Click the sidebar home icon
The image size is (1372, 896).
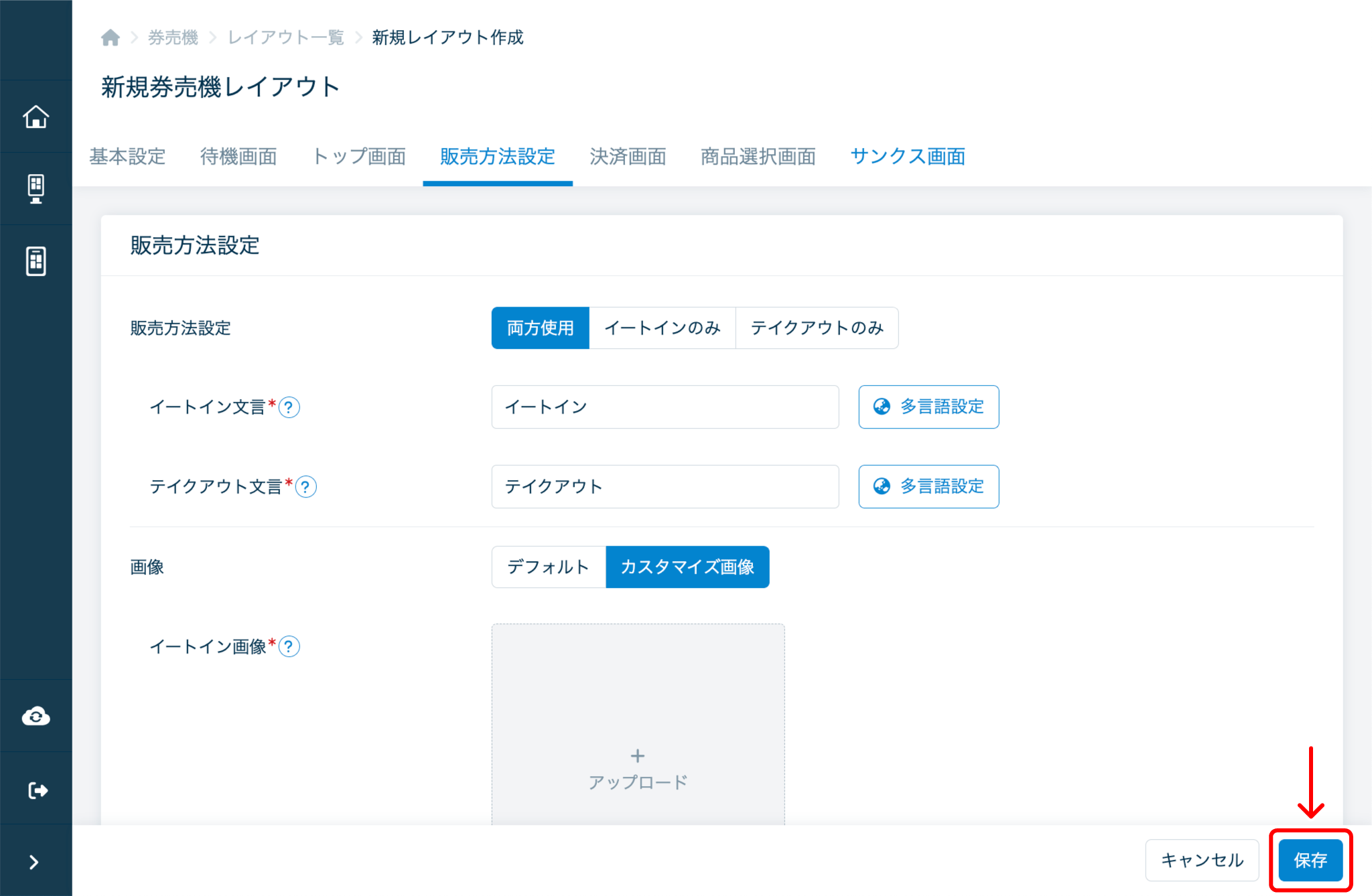(x=36, y=117)
